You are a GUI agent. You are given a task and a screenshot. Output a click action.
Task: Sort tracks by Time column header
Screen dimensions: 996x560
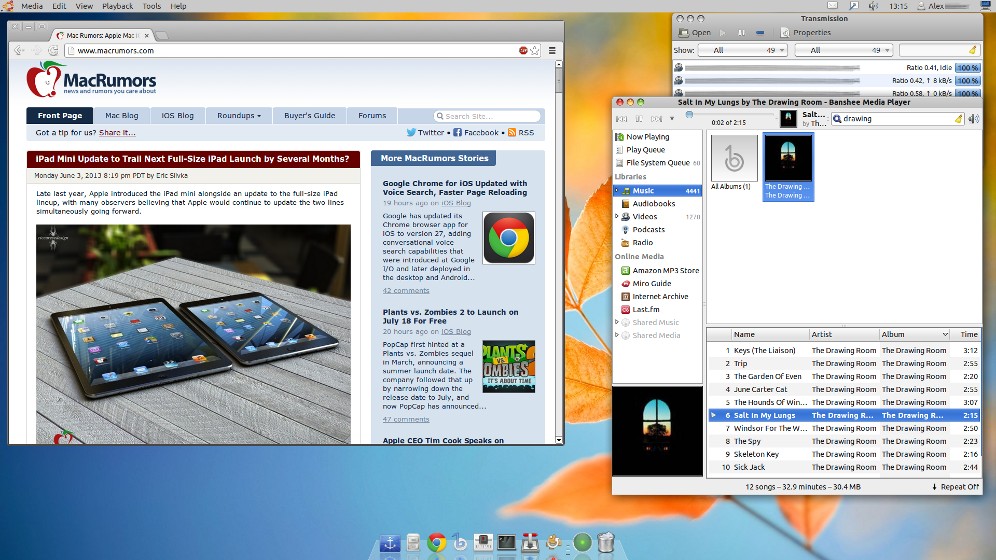tap(966, 335)
